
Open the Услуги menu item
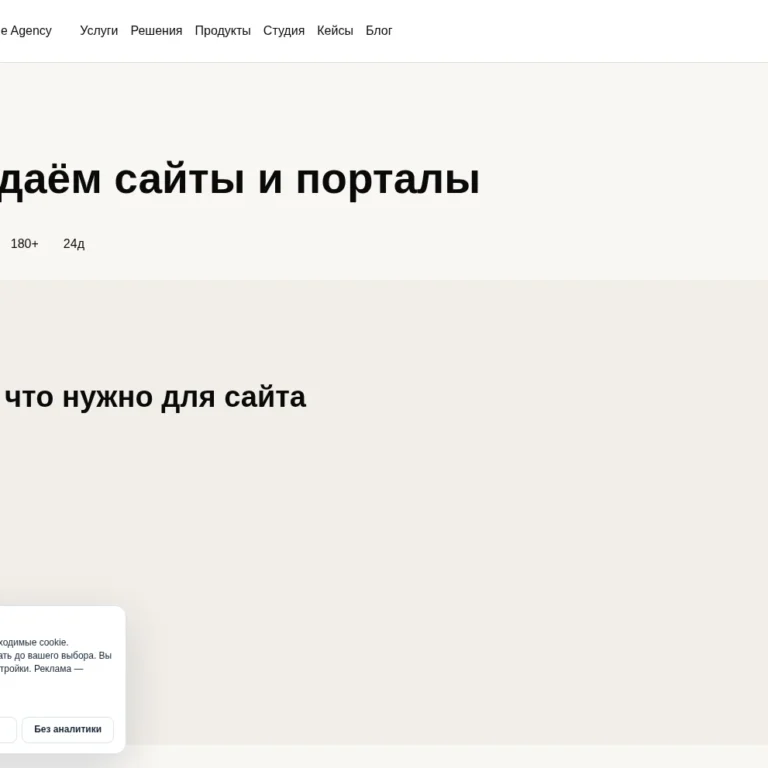point(99,31)
